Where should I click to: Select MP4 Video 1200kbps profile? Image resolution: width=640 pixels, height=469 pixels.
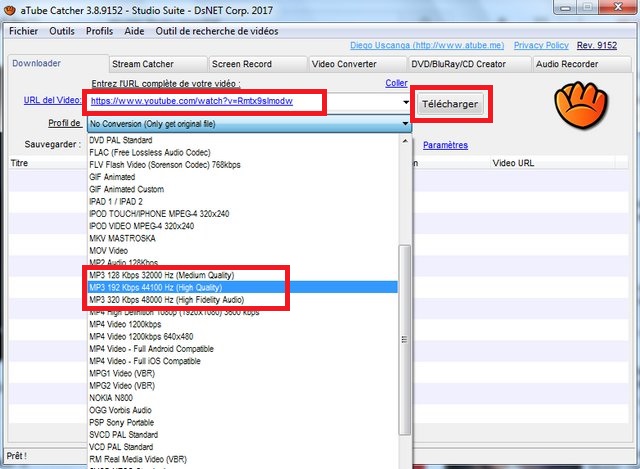pyautogui.click(x=242, y=324)
